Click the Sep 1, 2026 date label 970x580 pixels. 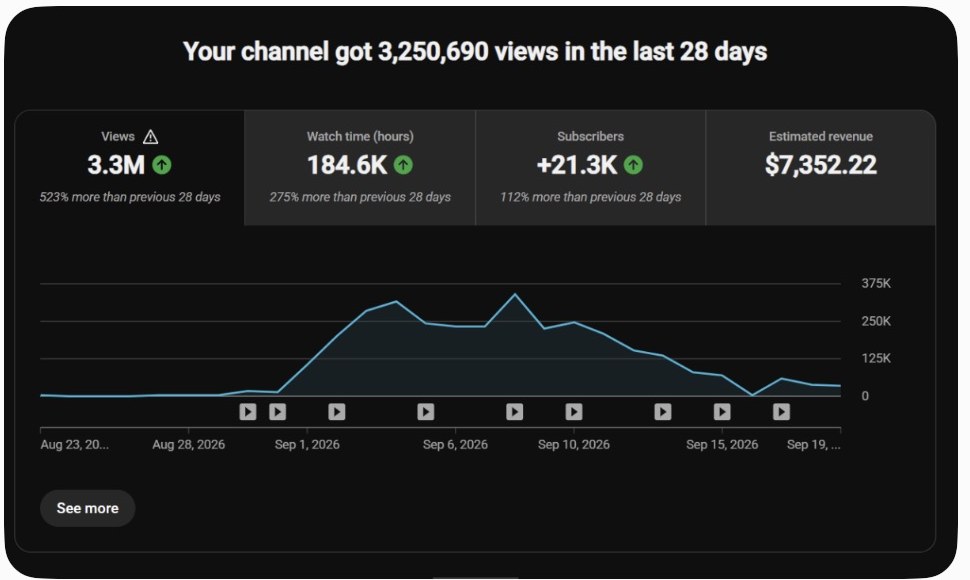pyautogui.click(x=307, y=445)
